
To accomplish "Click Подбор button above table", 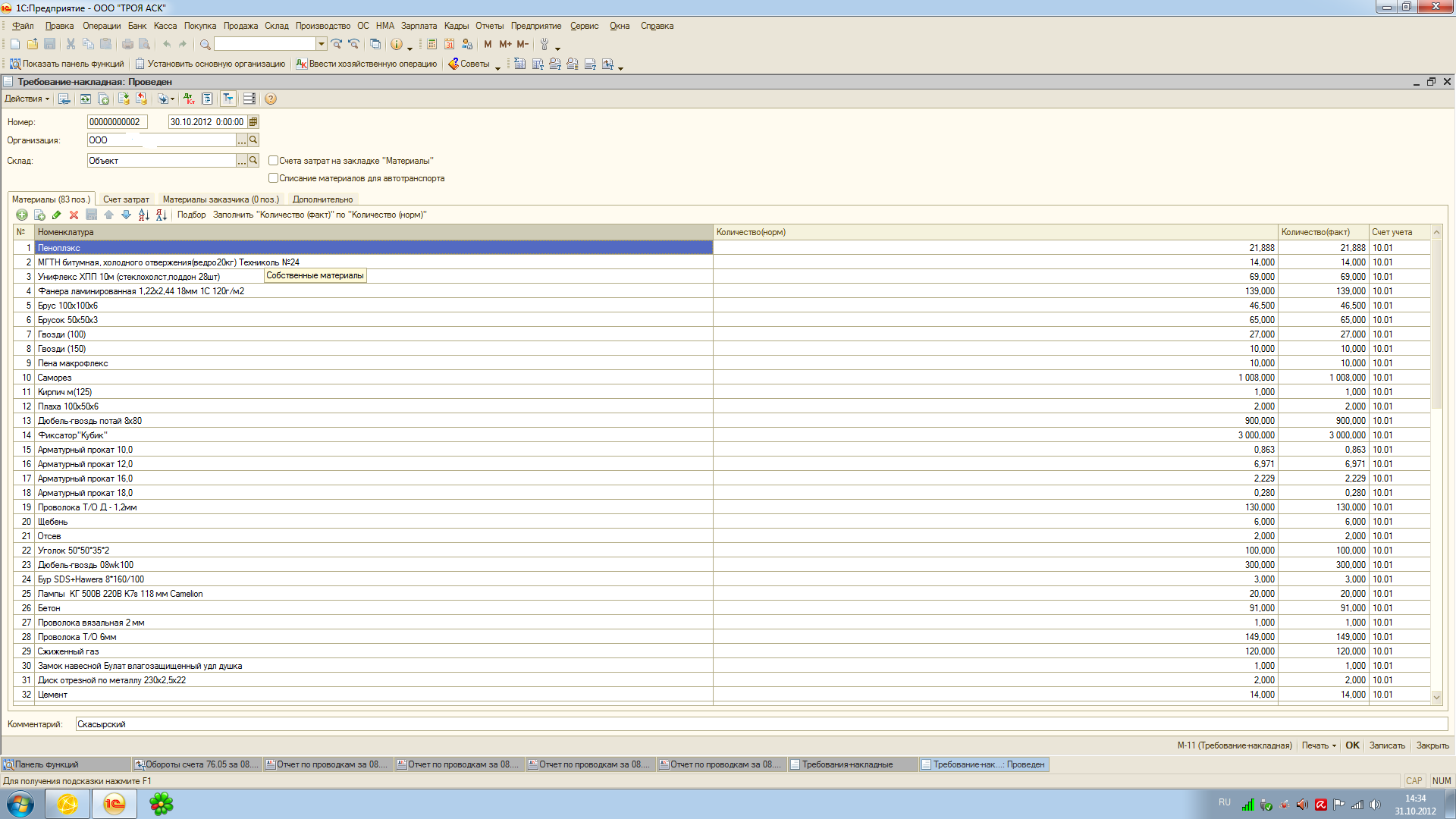I will [x=191, y=215].
